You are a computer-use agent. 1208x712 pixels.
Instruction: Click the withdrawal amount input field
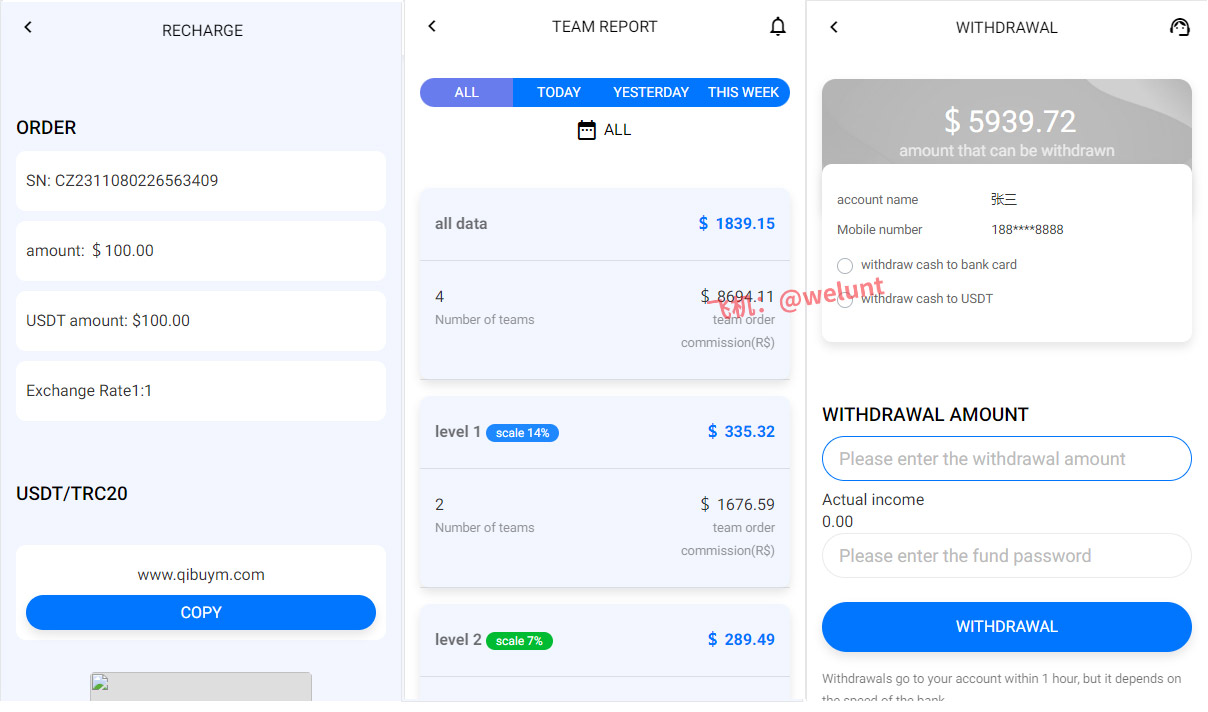pyautogui.click(x=1006, y=459)
